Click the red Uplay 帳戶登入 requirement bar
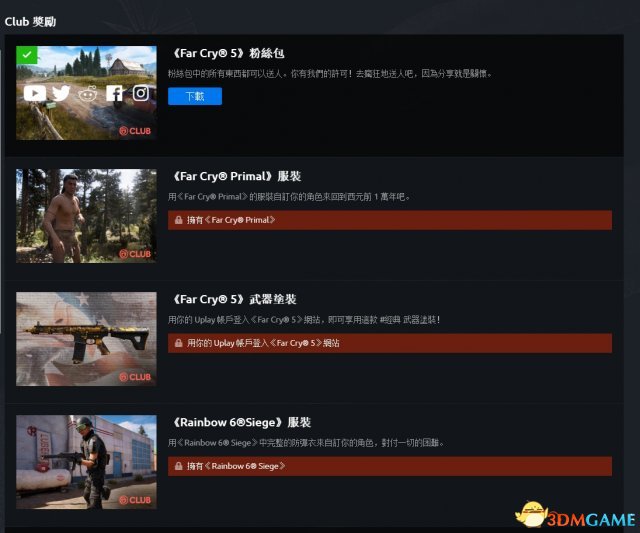Screen dimensions: 640x533 point(389,343)
